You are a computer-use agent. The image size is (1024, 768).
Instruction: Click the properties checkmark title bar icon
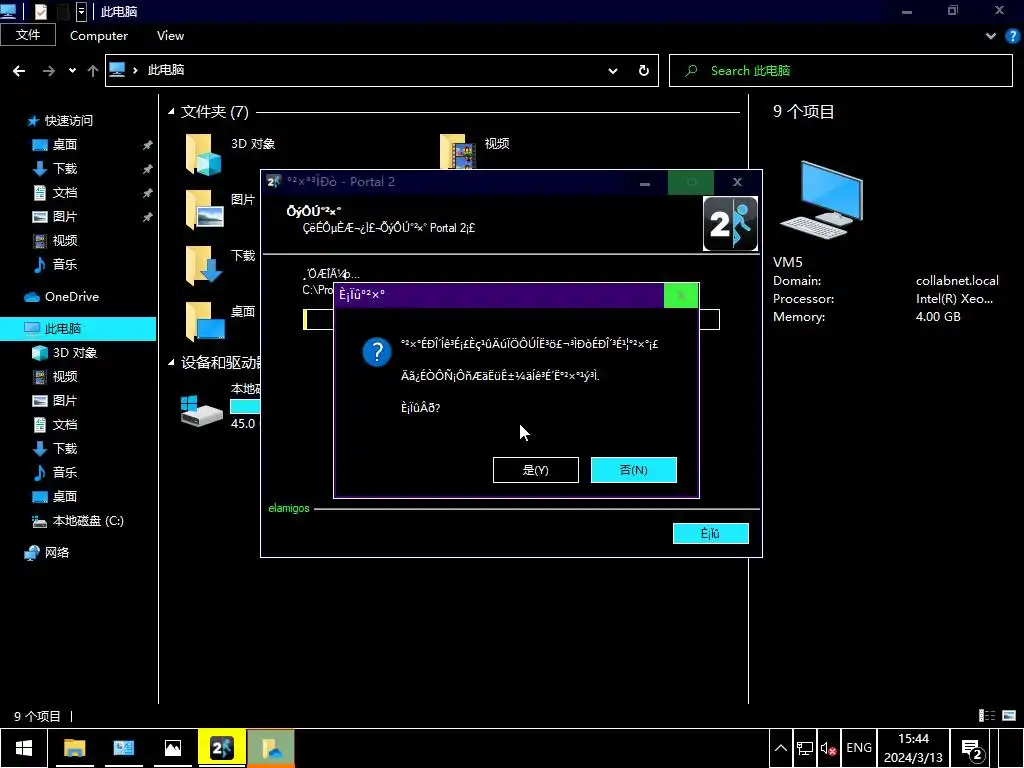point(40,11)
